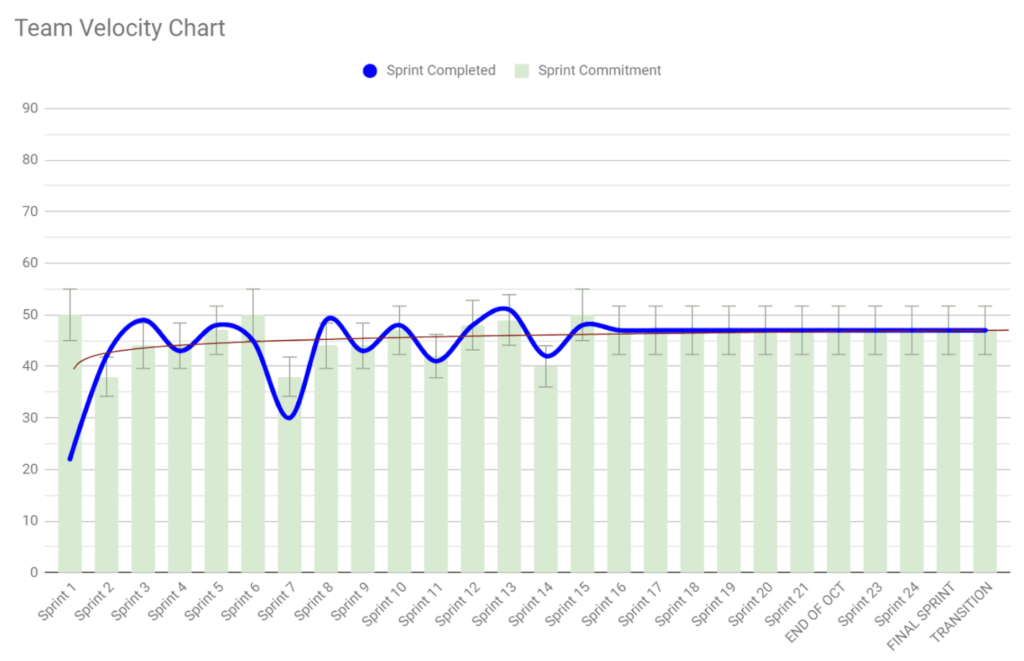Toggle the Sprint Commitment series visibility

coord(595,70)
